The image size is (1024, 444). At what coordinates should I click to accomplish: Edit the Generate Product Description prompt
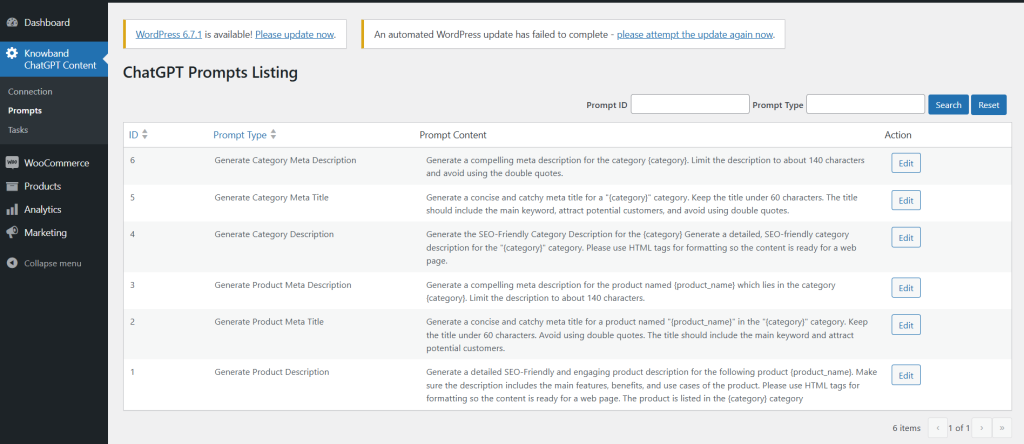(906, 375)
